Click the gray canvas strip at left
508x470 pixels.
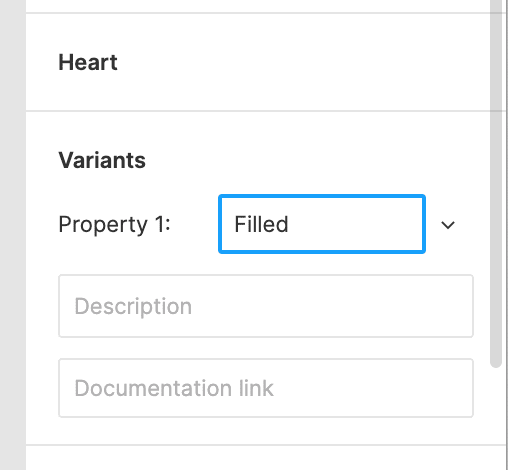pyautogui.click(x=13, y=235)
